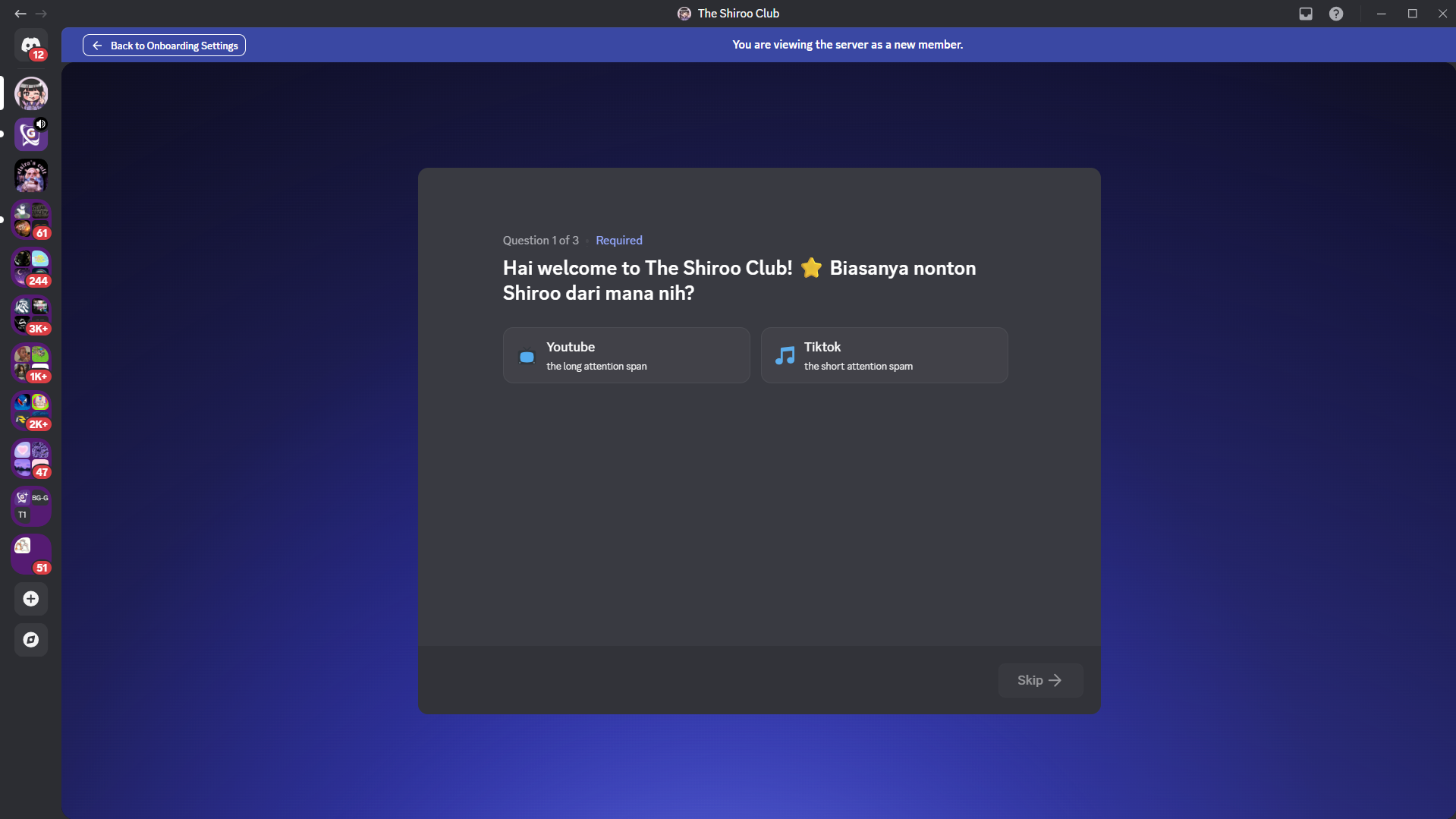The width and height of the screenshot is (1456, 819).
Task: Go forward with the right arrow in title bar
Action: 41,14
